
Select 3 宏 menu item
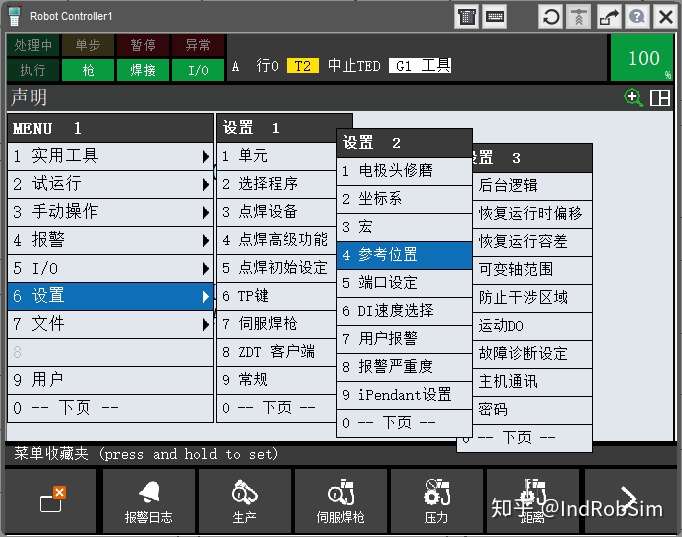405,227
